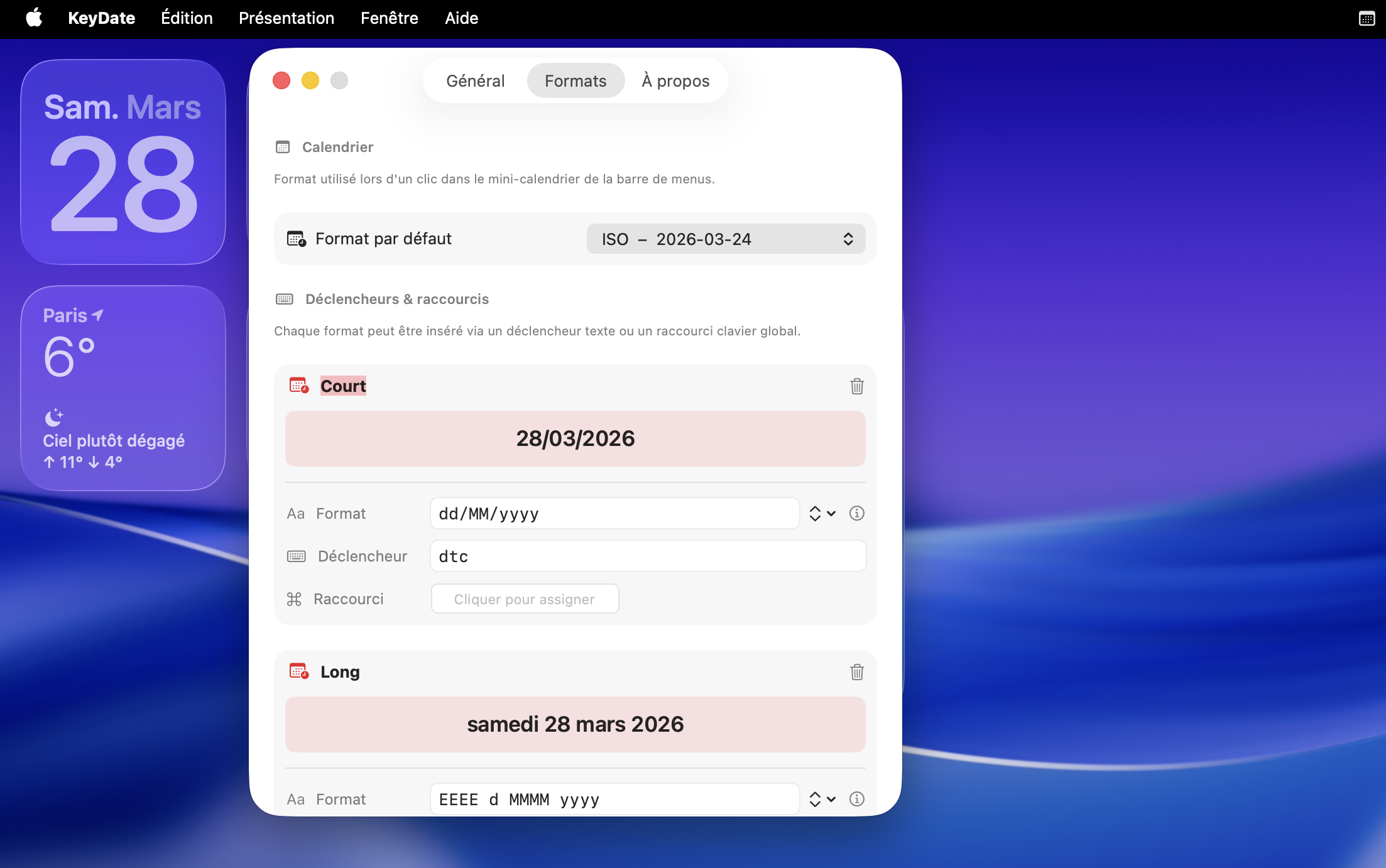1386x868 pixels.
Task: Click the KeyDate calendar icon in the menu bar
Action: (x=1367, y=18)
